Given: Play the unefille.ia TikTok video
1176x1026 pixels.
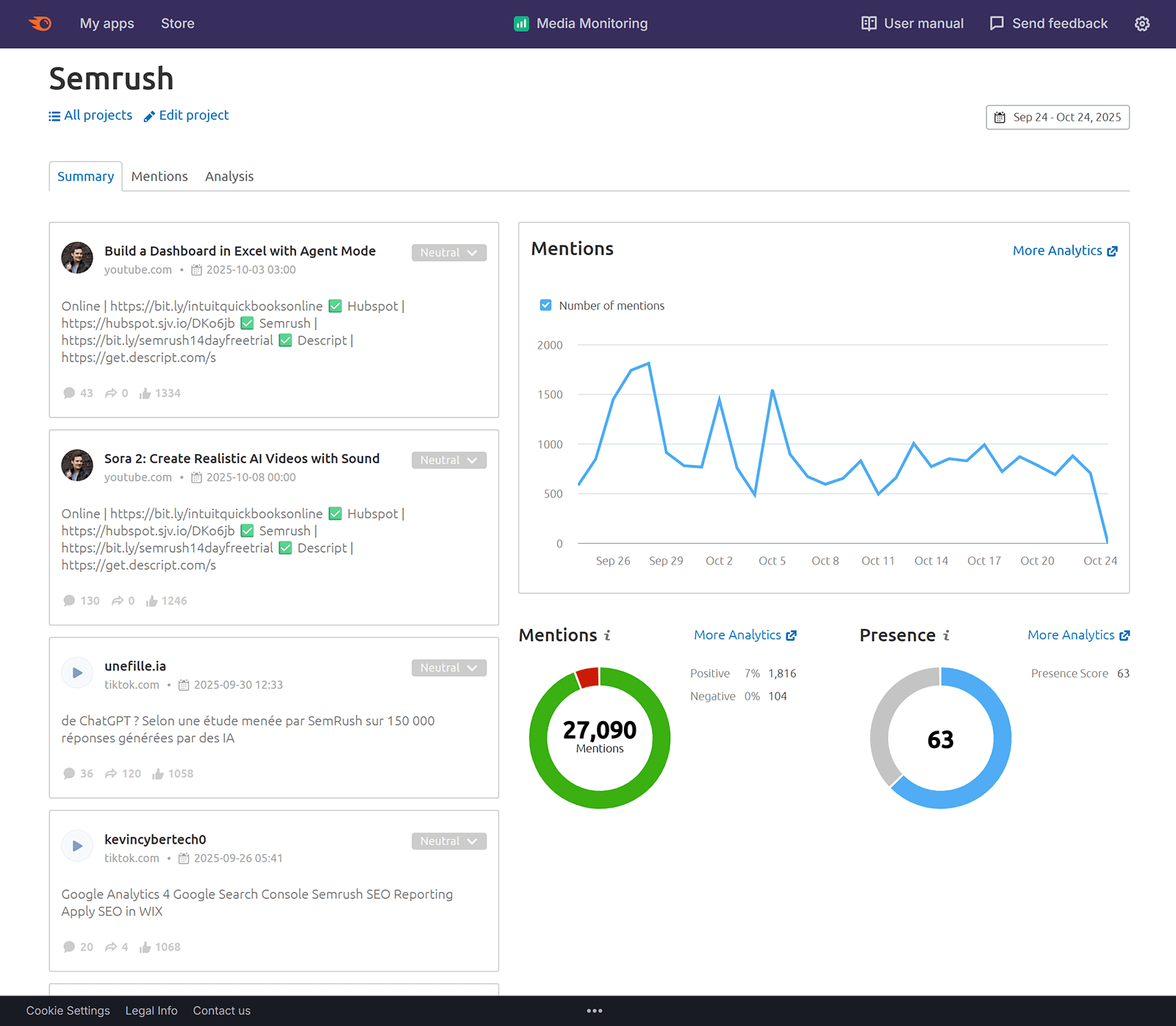Looking at the screenshot, I should [x=76, y=672].
